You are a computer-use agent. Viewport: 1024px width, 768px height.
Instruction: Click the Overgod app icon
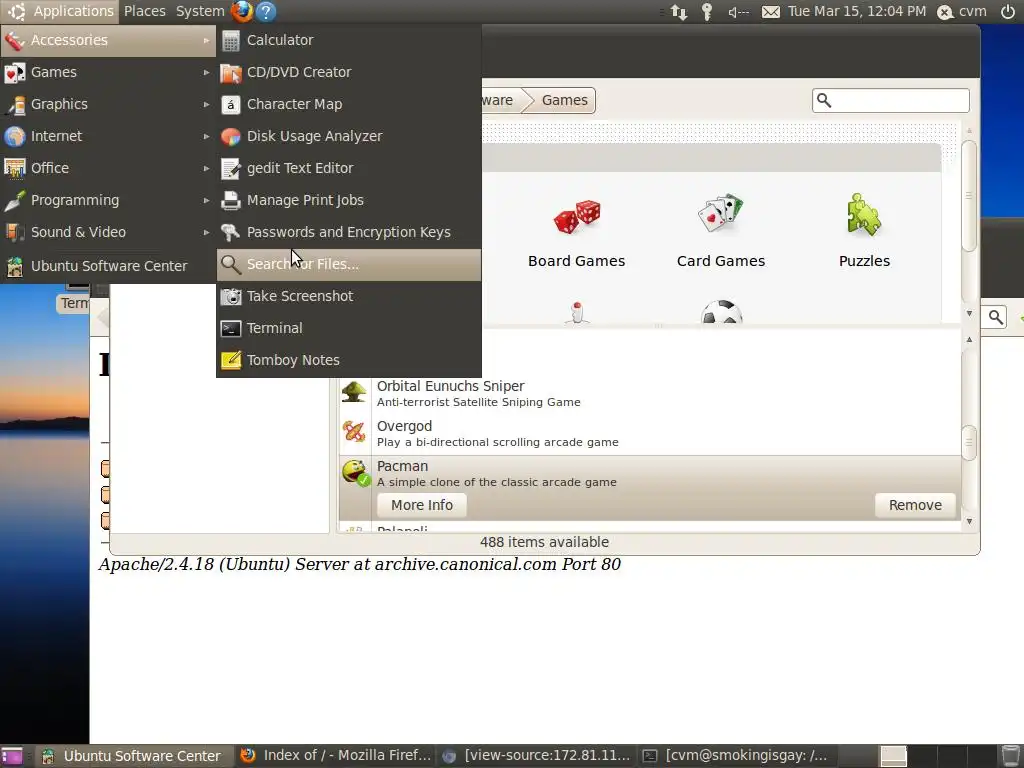tap(354, 432)
